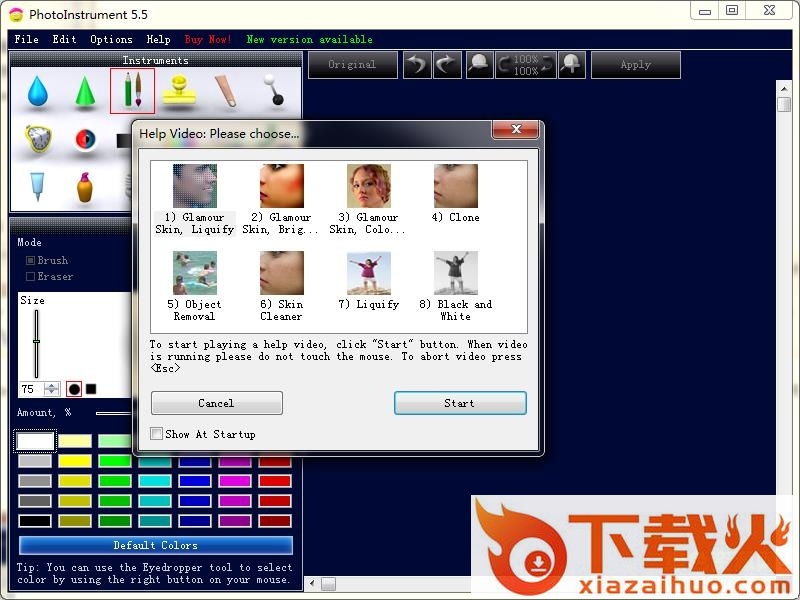
Task: Select the blue water drop Blur tool
Action: click(38, 91)
